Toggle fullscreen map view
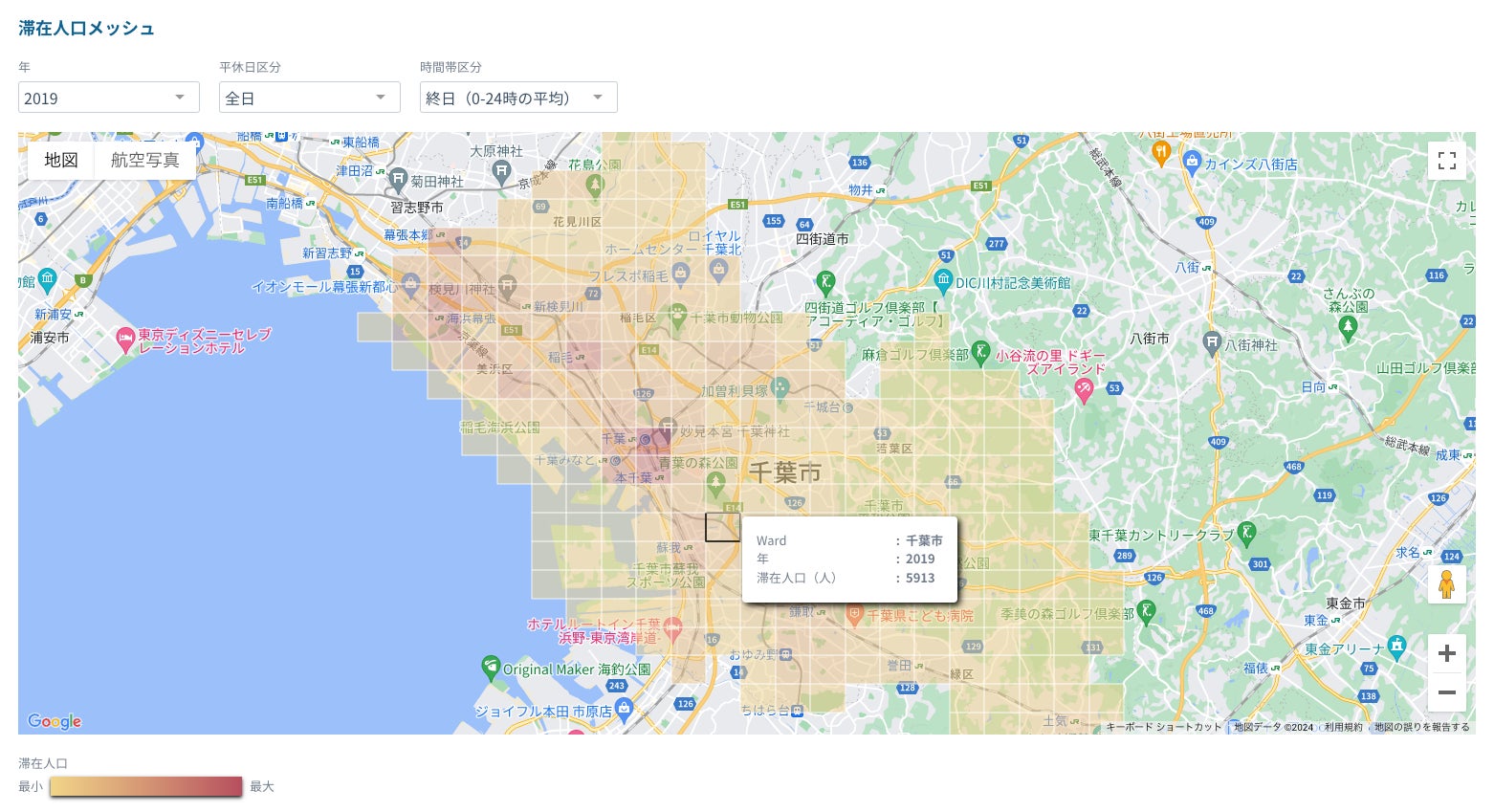1494x812 pixels. point(1447,161)
